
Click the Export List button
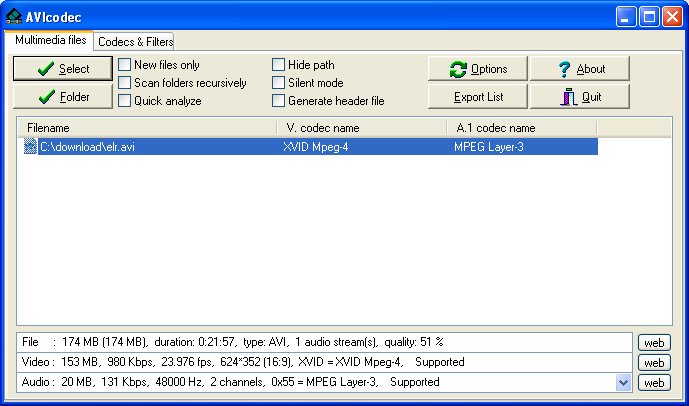click(x=478, y=97)
